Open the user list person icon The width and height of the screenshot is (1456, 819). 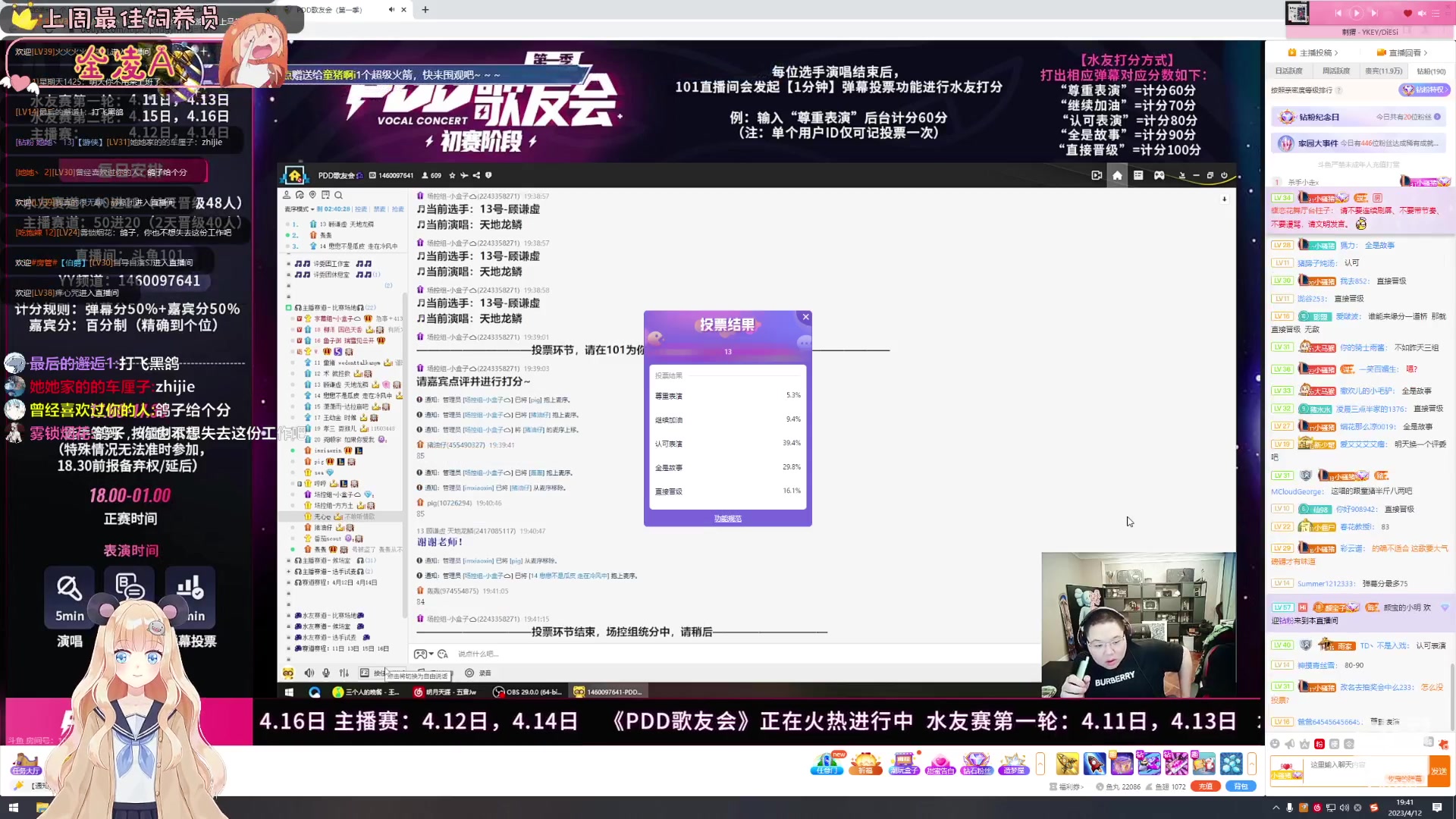[287, 195]
